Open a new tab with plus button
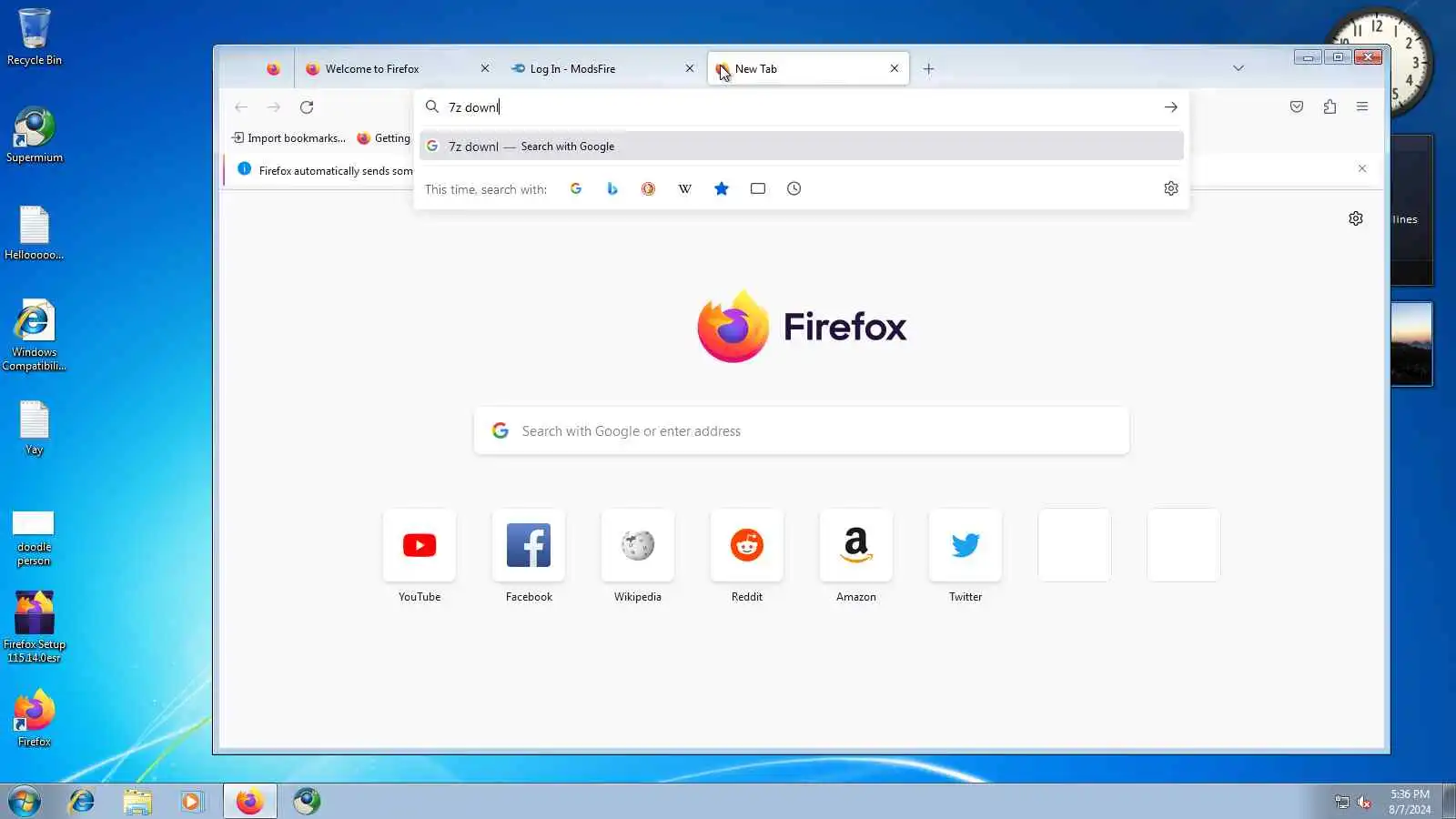The height and width of the screenshot is (819, 1456). click(x=928, y=69)
